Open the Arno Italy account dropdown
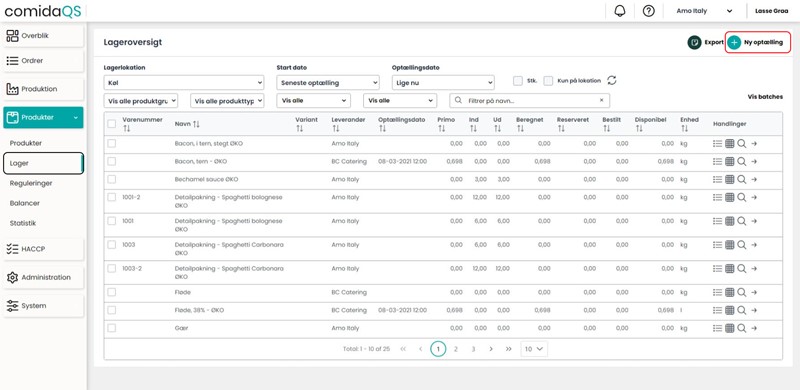The width and height of the screenshot is (800, 390). coord(704,11)
